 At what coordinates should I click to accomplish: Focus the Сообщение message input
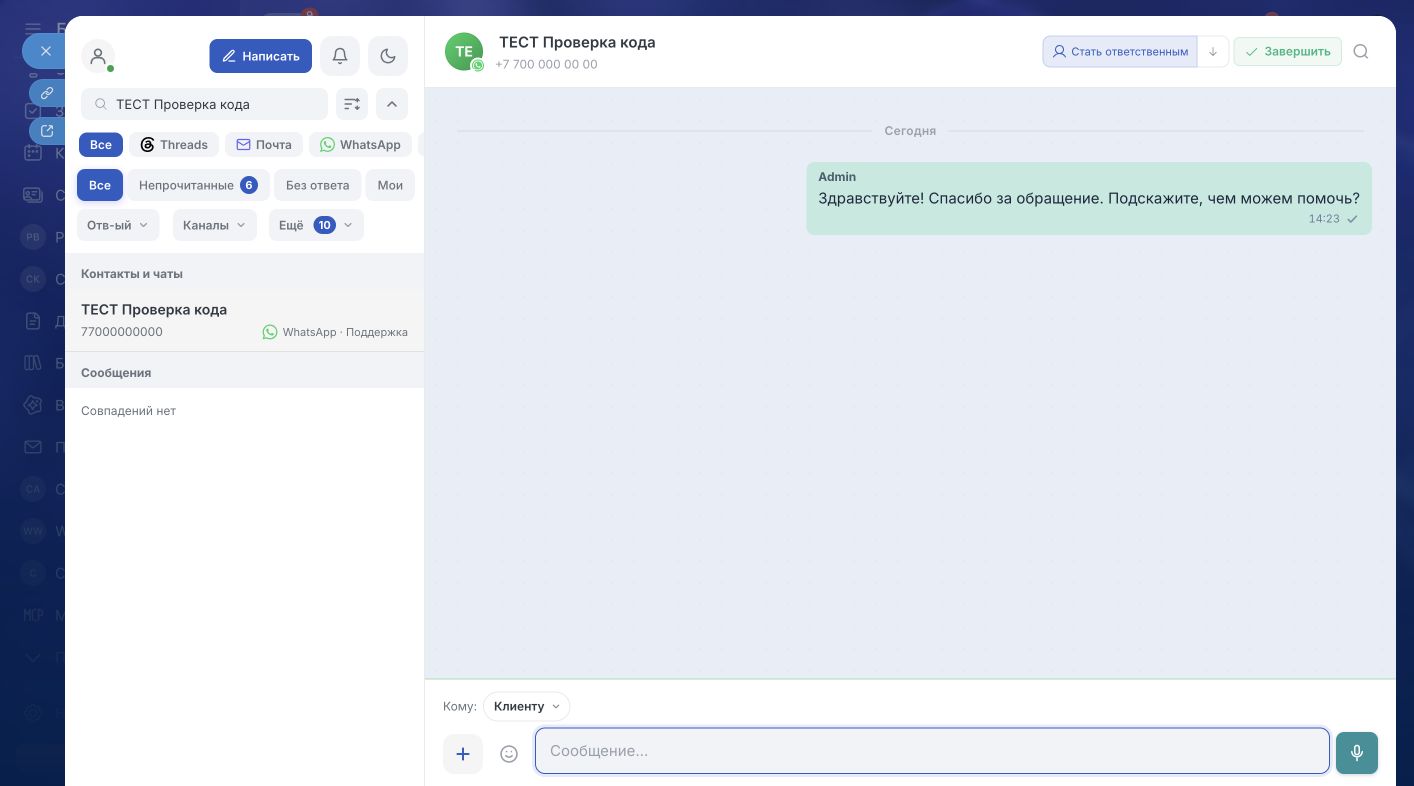click(x=932, y=751)
